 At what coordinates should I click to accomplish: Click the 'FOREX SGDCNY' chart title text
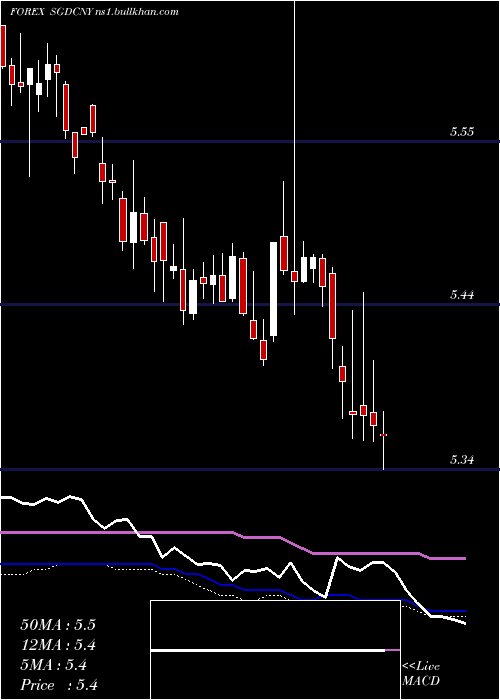(53, 12)
